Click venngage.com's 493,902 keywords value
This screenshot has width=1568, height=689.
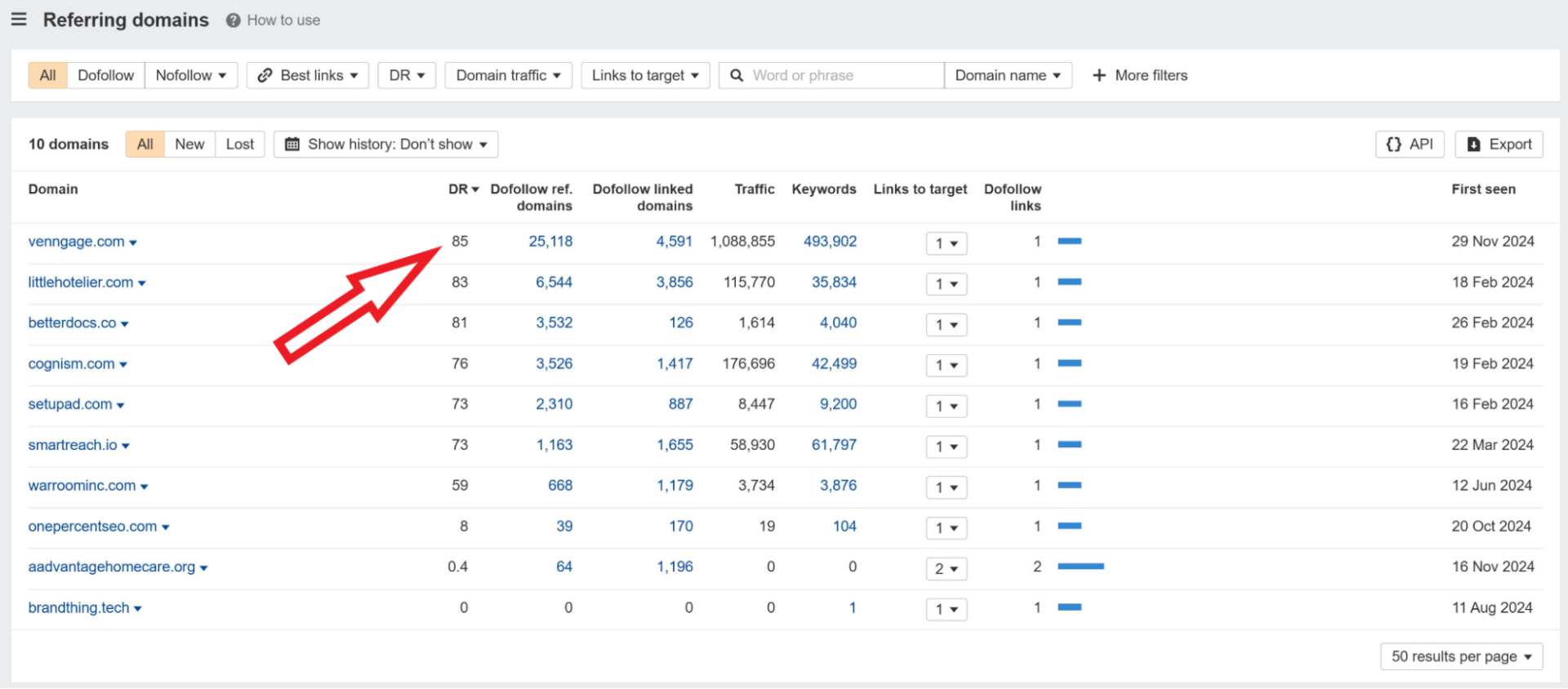pos(831,242)
